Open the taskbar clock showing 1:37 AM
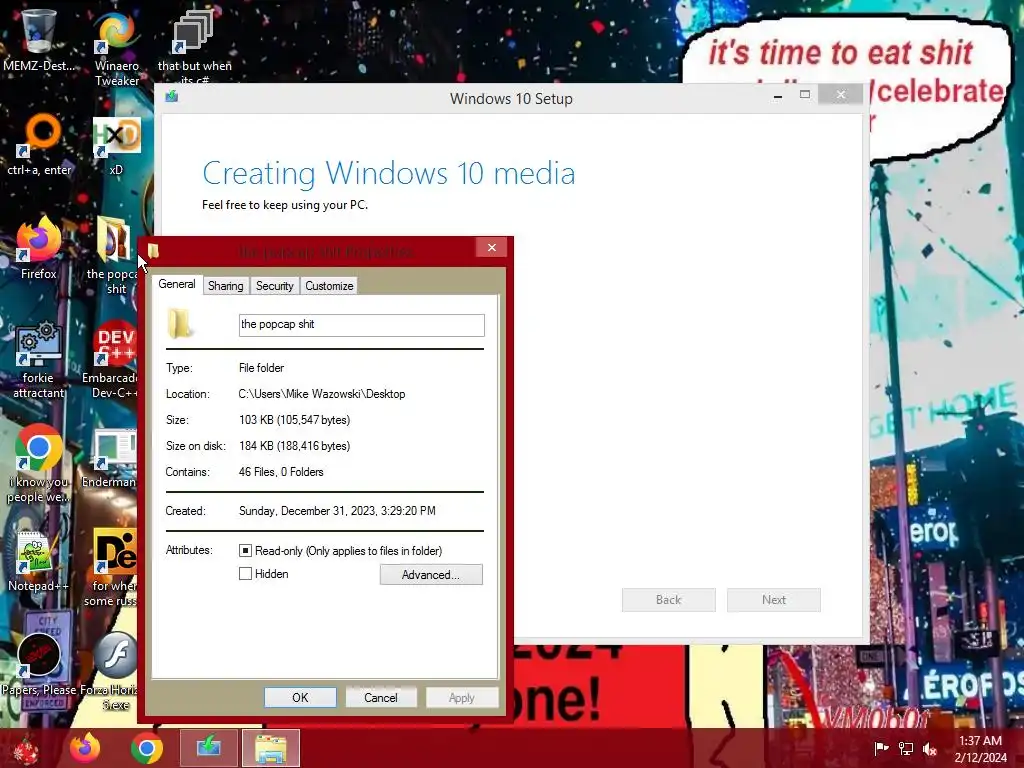The height and width of the screenshot is (768, 1024). [980, 748]
